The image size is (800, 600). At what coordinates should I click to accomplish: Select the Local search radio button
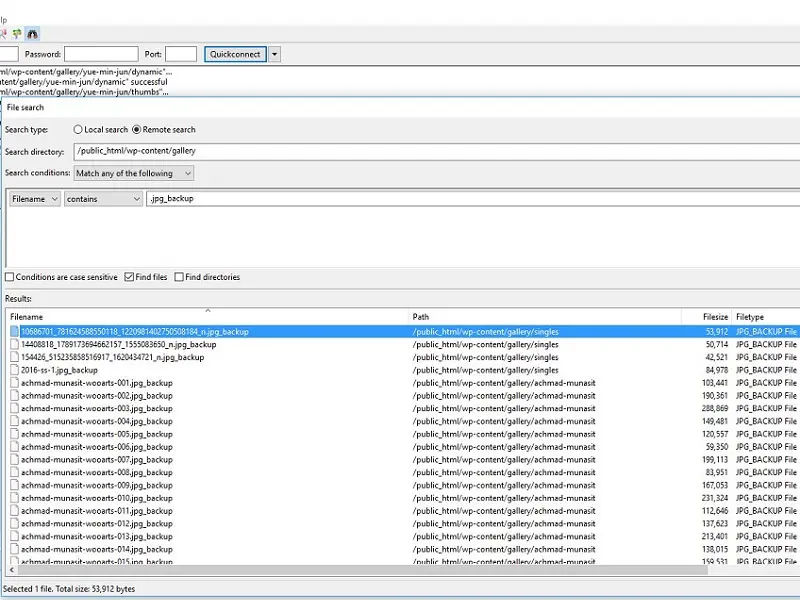tap(77, 129)
